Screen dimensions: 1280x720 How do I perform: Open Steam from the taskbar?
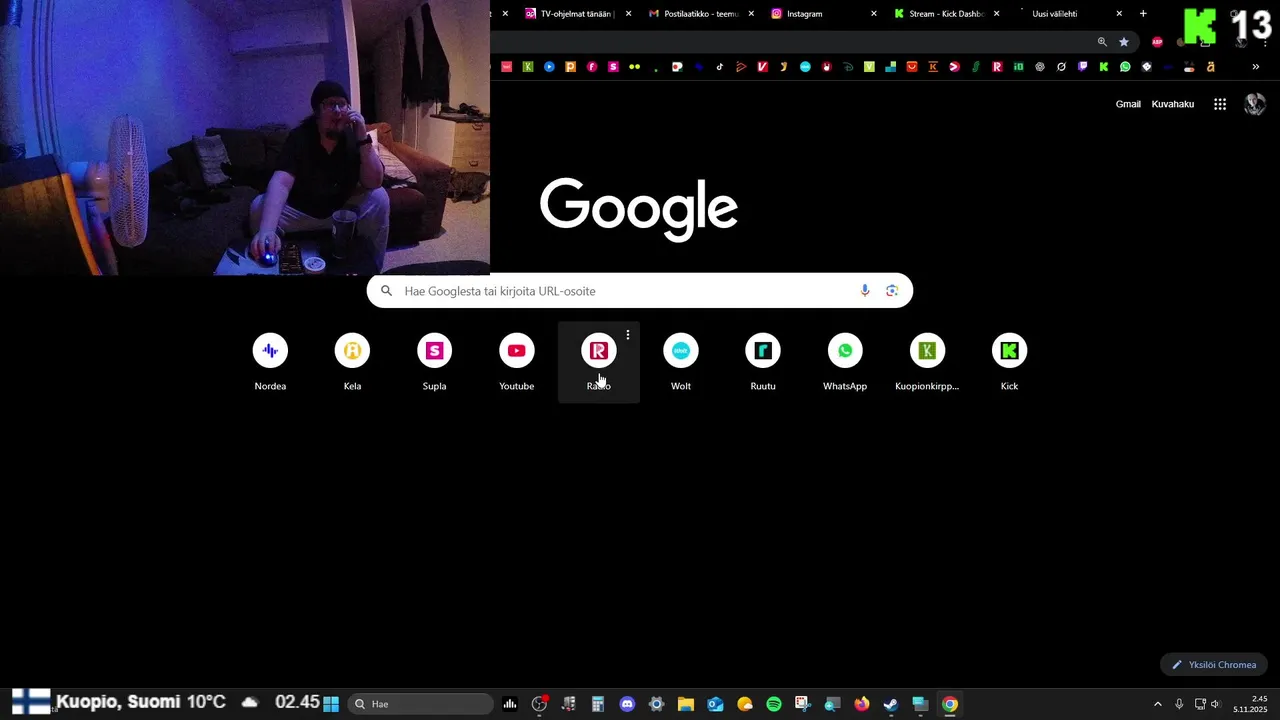(x=891, y=704)
